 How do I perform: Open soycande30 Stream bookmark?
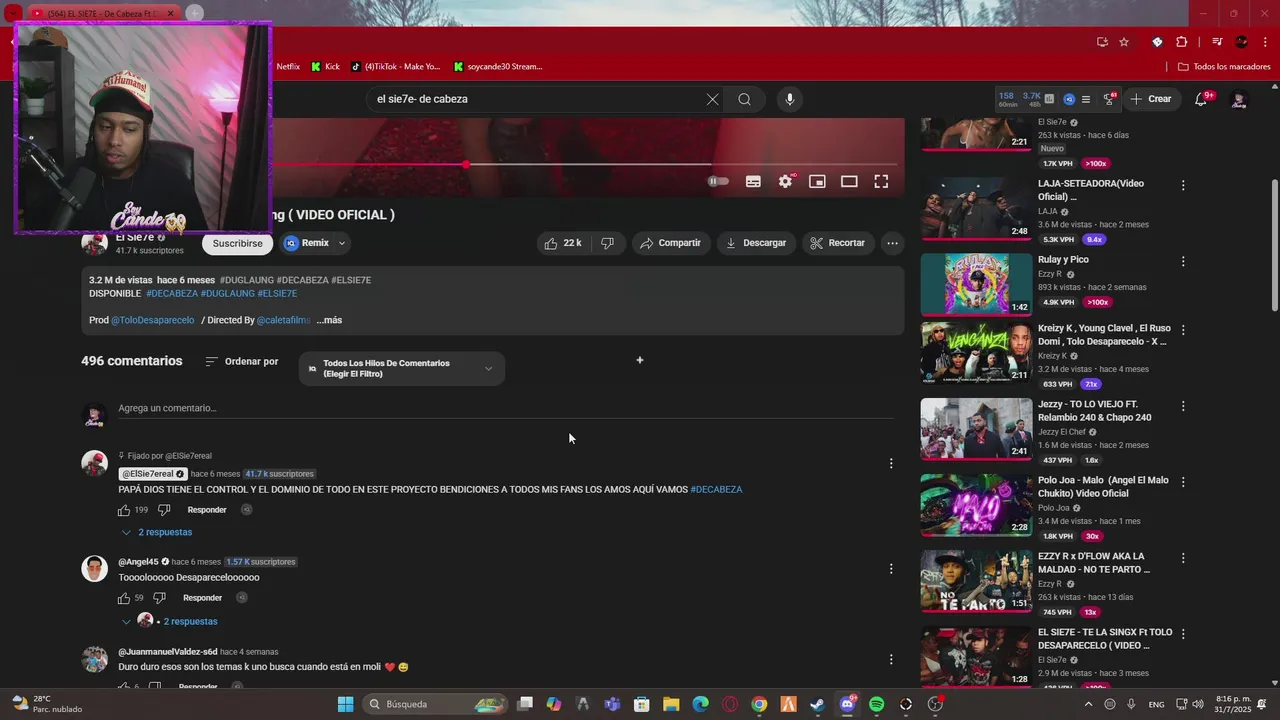pyautogui.click(x=498, y=66)
